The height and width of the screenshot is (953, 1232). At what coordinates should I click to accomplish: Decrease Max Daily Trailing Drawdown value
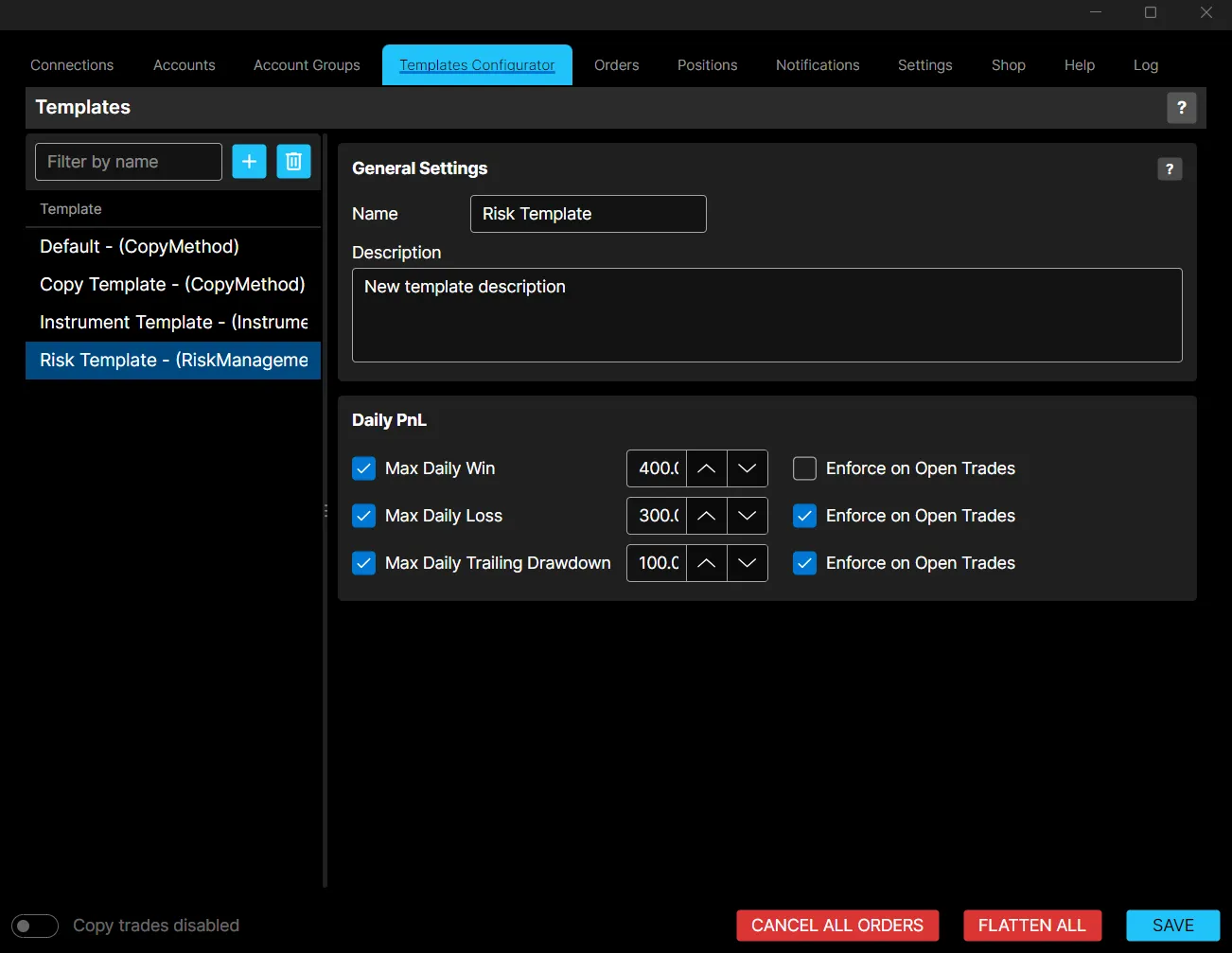pos(747,563)
